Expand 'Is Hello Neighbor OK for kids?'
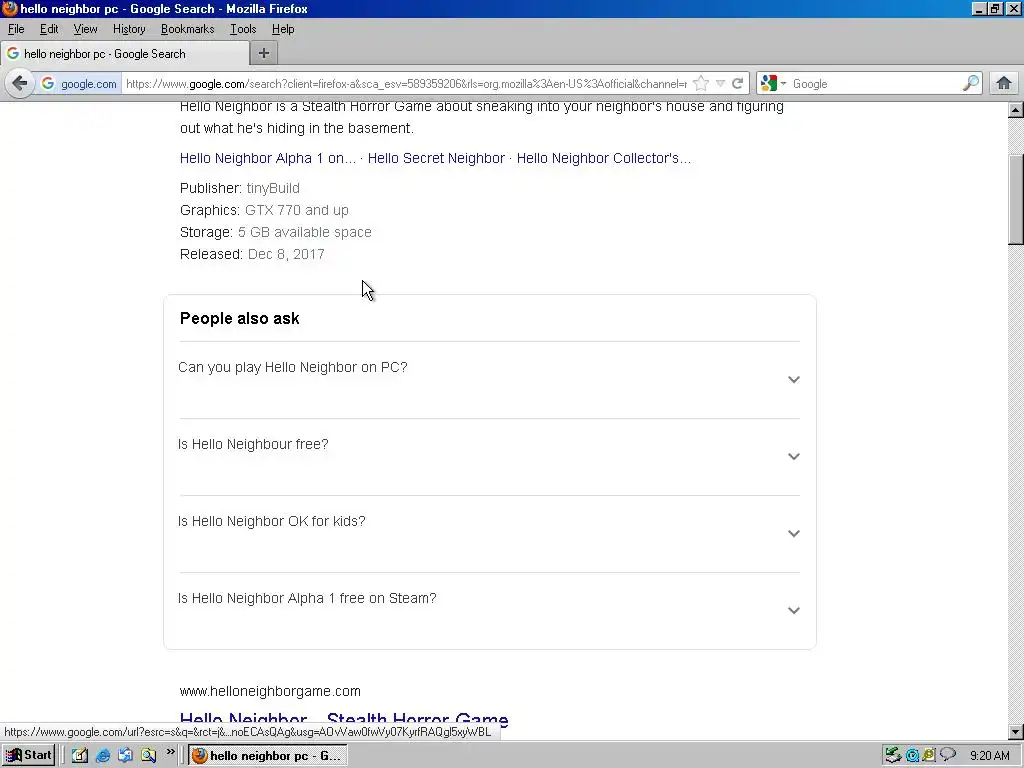The height and width of the screenshot is (768, 1024). pos(489,534)
